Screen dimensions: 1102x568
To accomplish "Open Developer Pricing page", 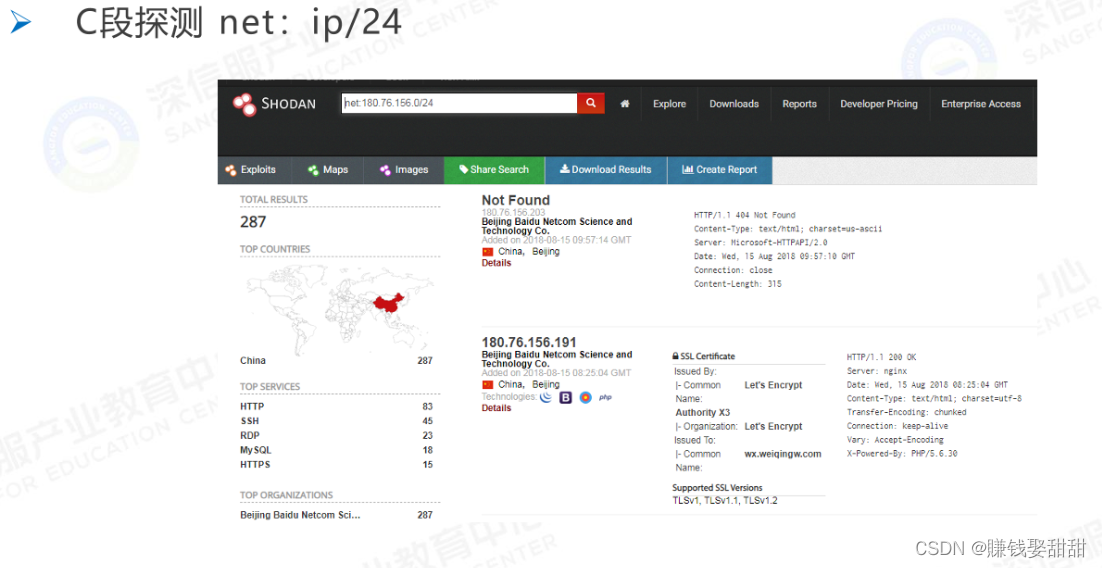I will 879,104.
